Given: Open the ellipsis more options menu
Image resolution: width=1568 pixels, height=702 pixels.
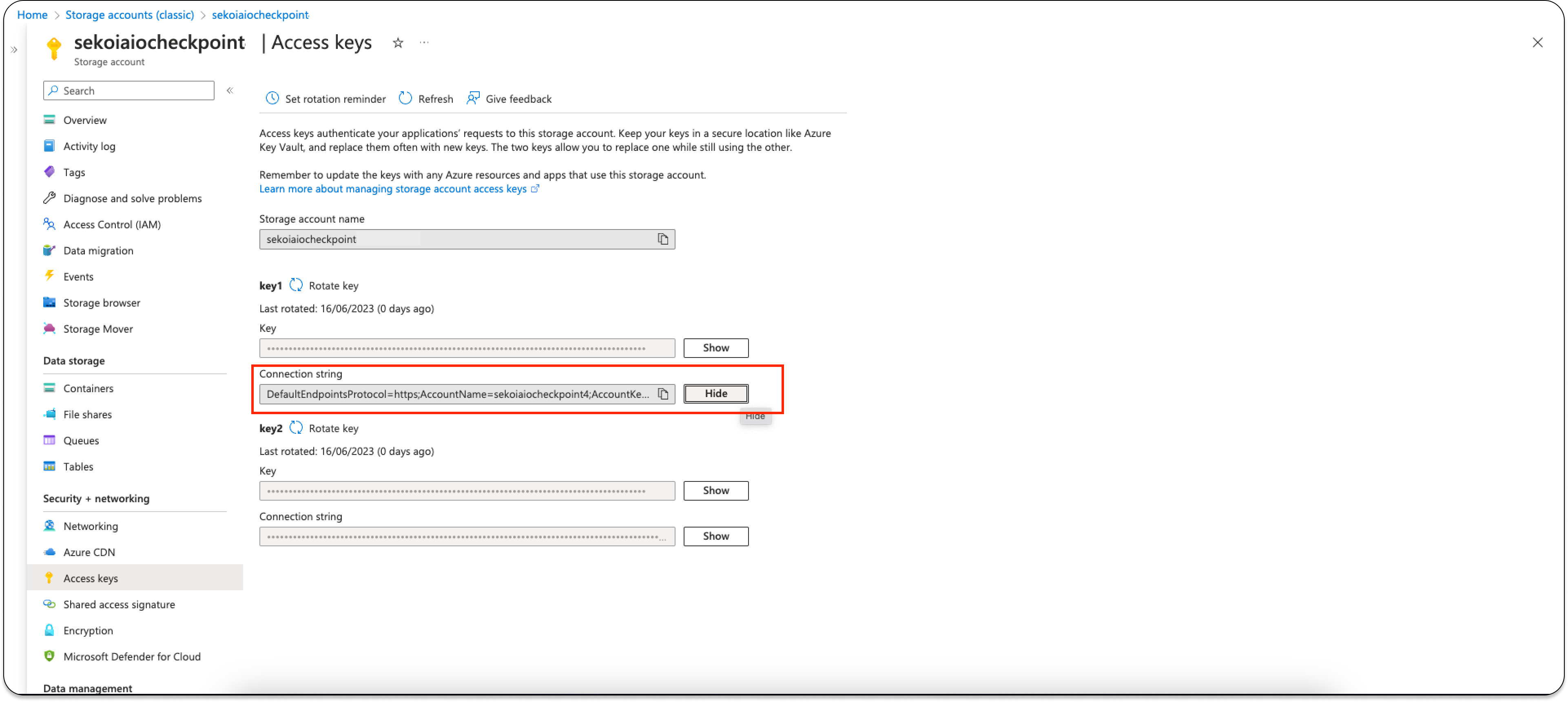Looking at the screenshot, I should pos(424,42).
